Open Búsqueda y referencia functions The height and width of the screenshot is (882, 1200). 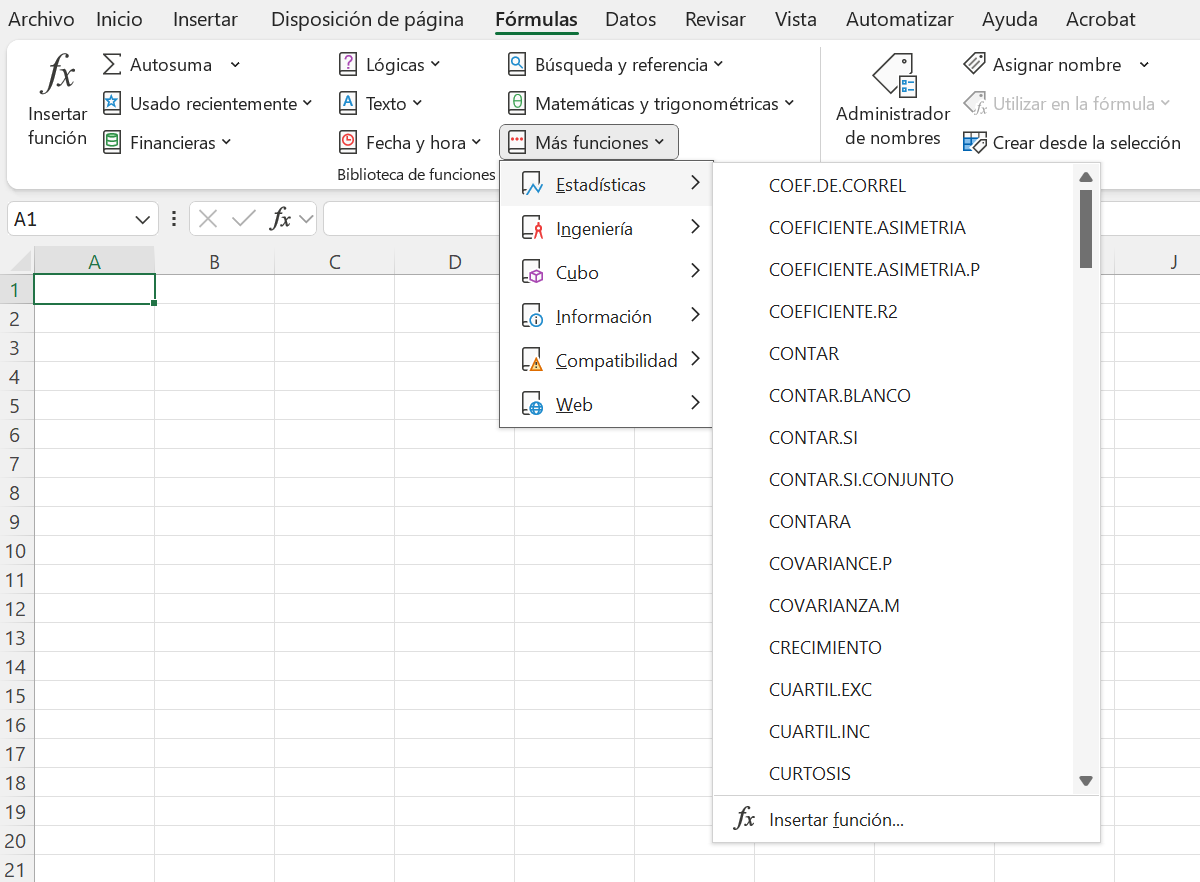tap(615, 65)
